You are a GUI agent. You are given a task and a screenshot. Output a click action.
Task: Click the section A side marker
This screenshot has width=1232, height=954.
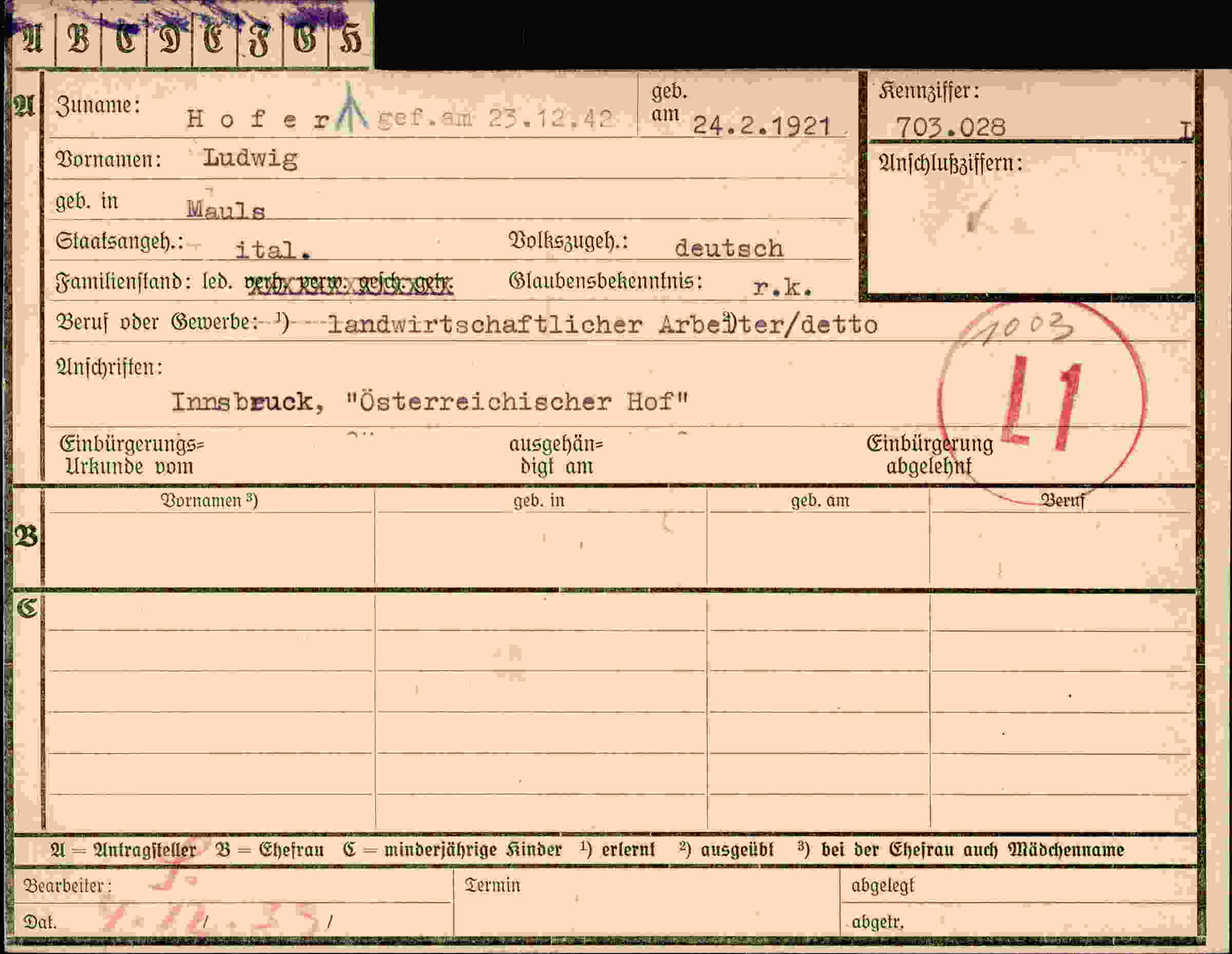24,105
